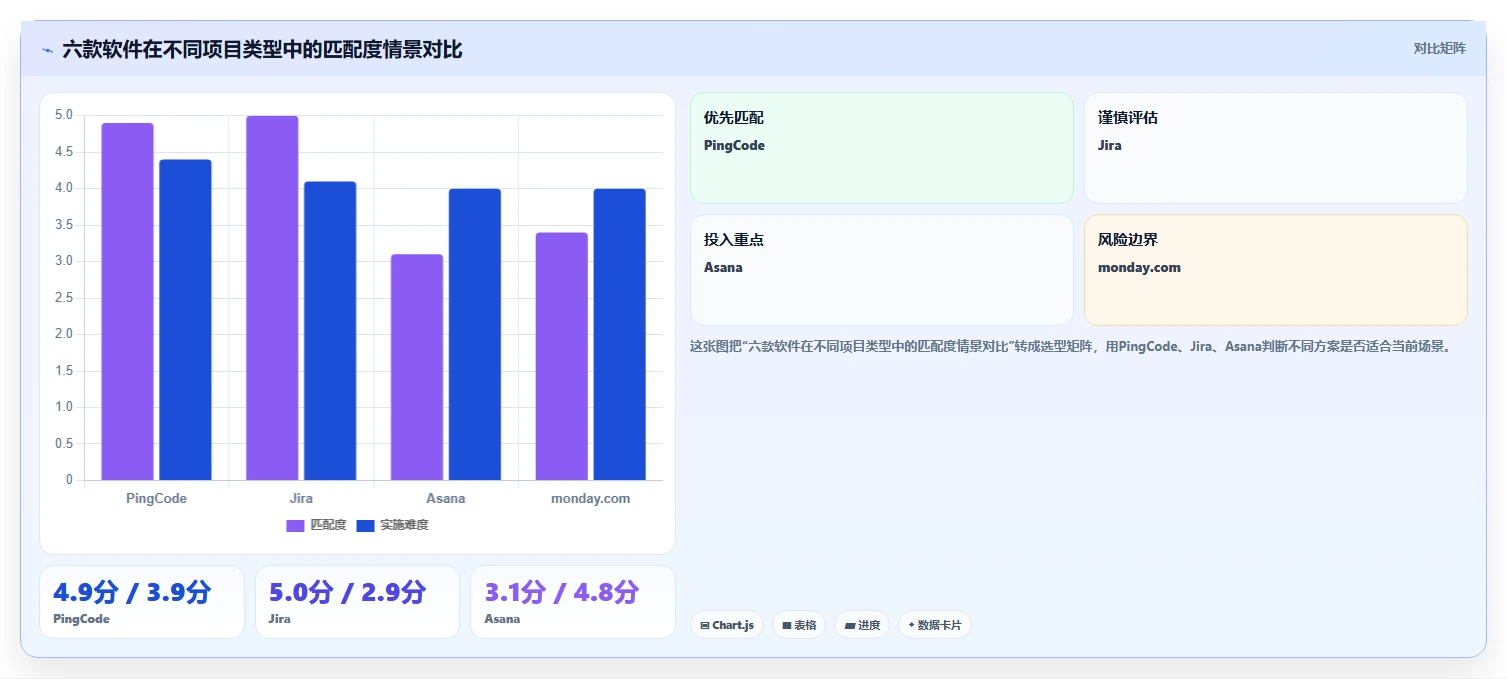Click the 4.9分 / 3.9分 PingCode stat card

(x=142, y=602)
